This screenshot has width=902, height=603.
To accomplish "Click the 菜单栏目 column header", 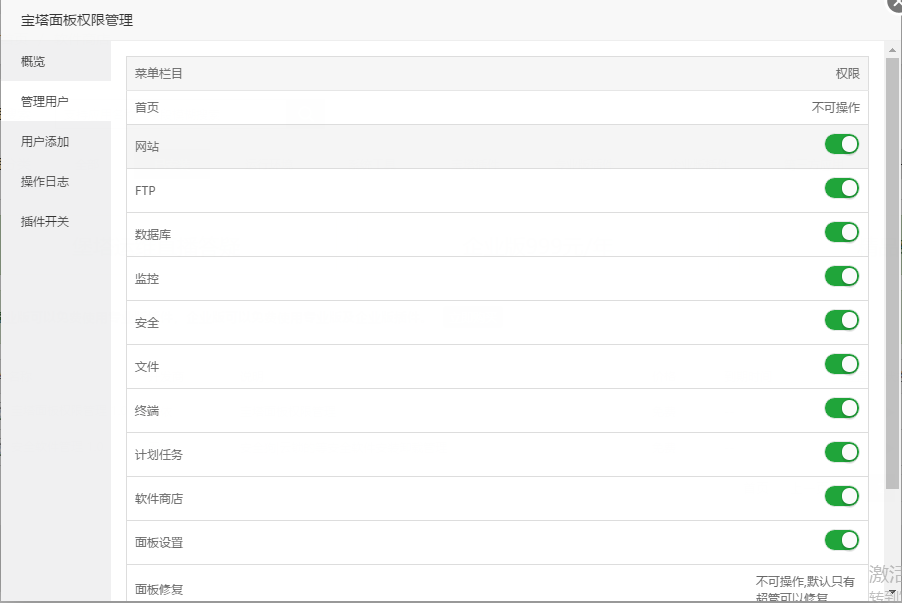I will 159,74.
